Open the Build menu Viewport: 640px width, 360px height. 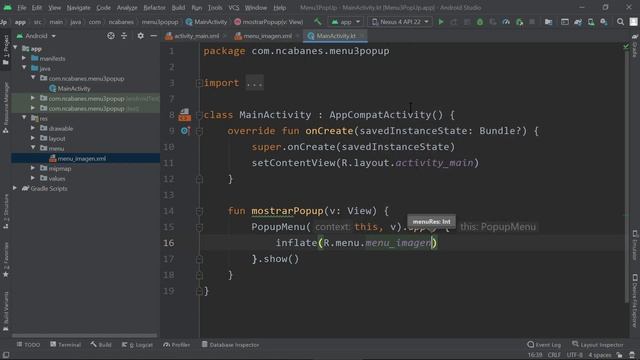coord(178,7)
